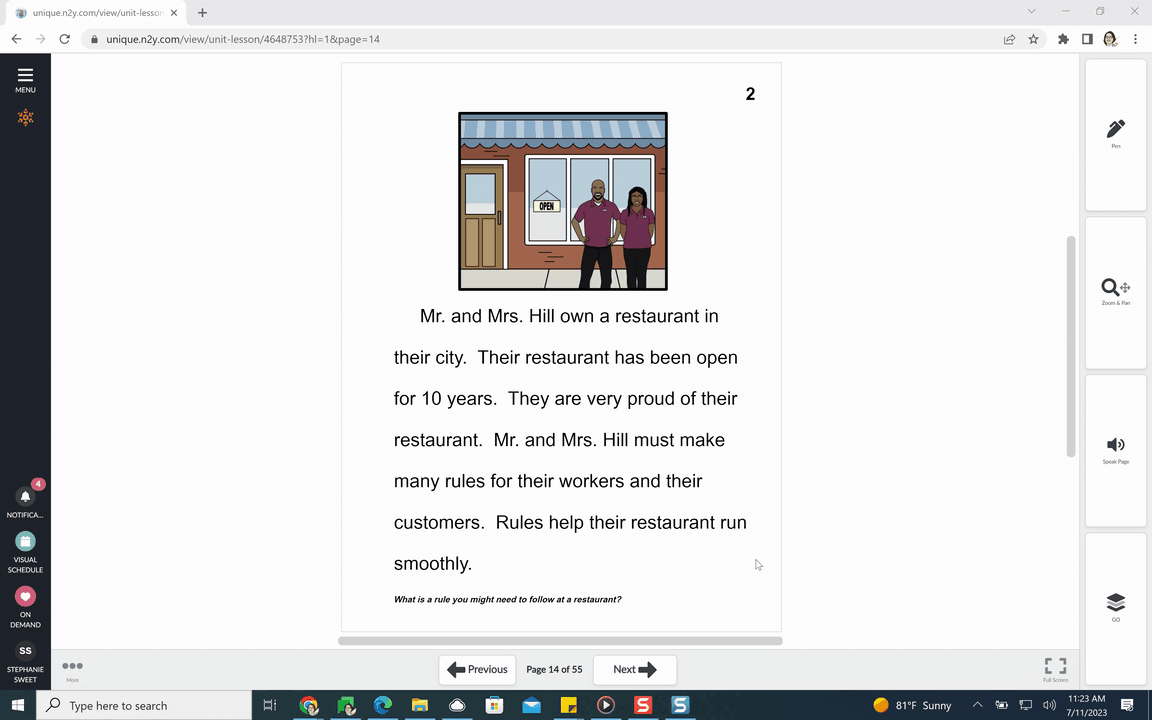Open the tab search dropdown arrow
The height and width of the screenshot is (720, 1152).
tap(1032, 11)
